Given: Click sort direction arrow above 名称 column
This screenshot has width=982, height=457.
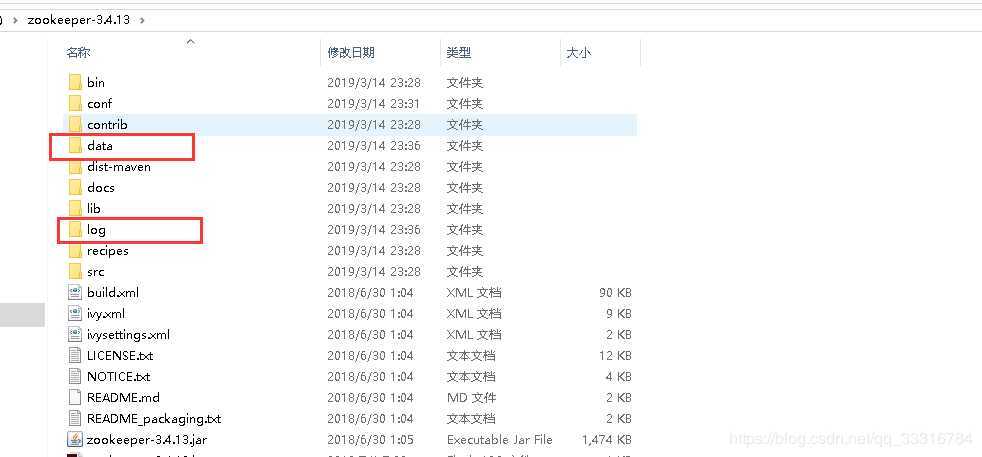Looking at the screenshot, I should (x=191, y=42).
